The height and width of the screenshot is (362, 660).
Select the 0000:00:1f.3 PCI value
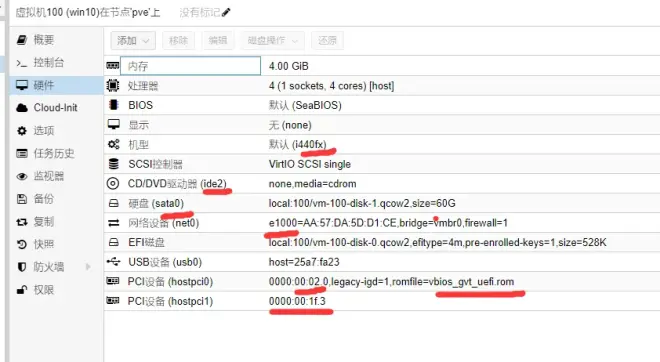pos(297,301)
